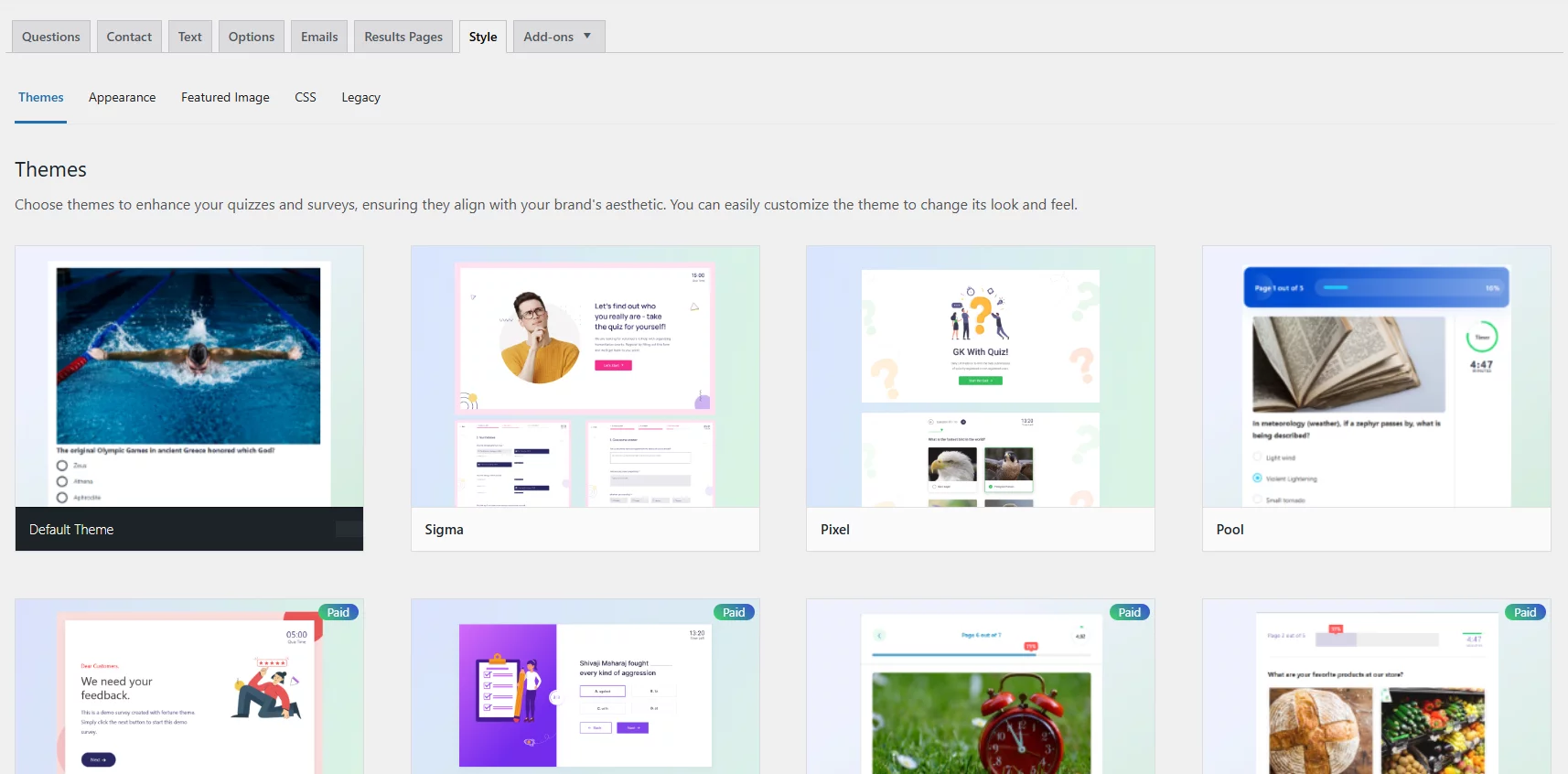Choose the Sigma theme preview
The image size is (1568, 774).
[585, 377]
